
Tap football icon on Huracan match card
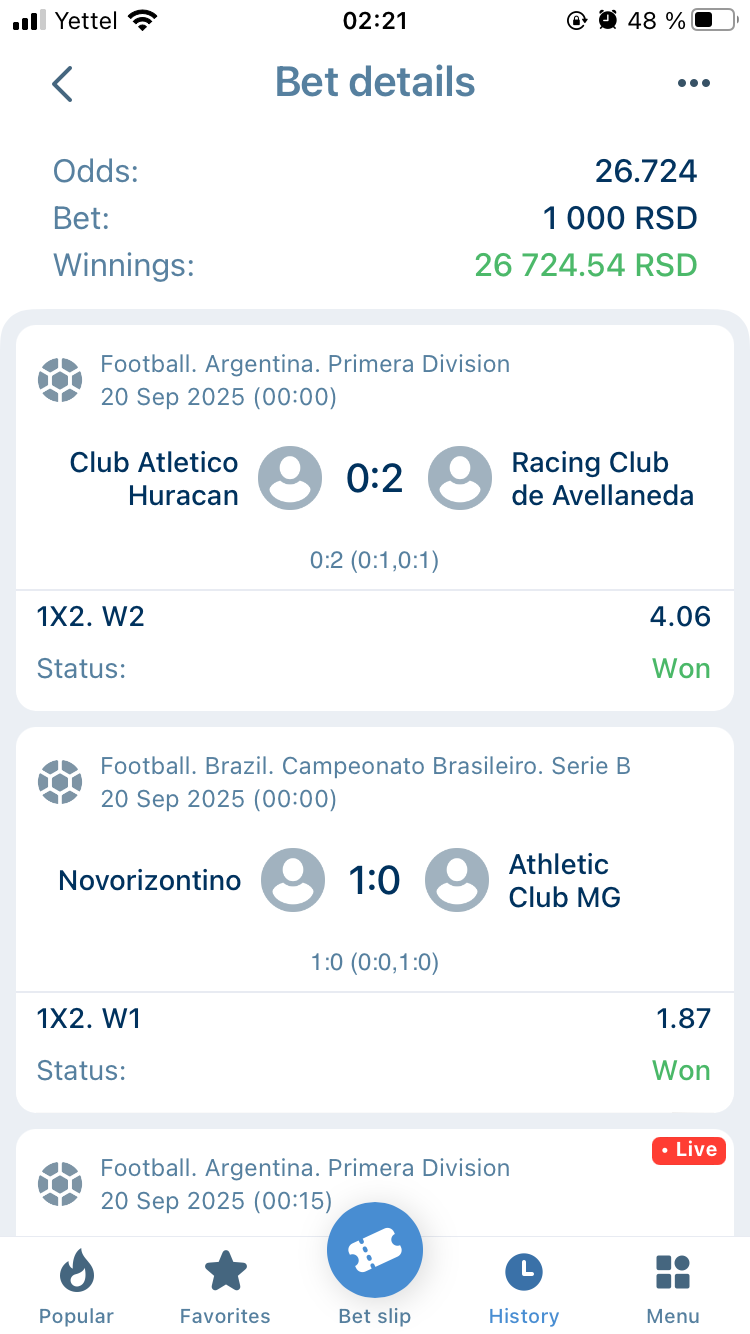60,381
